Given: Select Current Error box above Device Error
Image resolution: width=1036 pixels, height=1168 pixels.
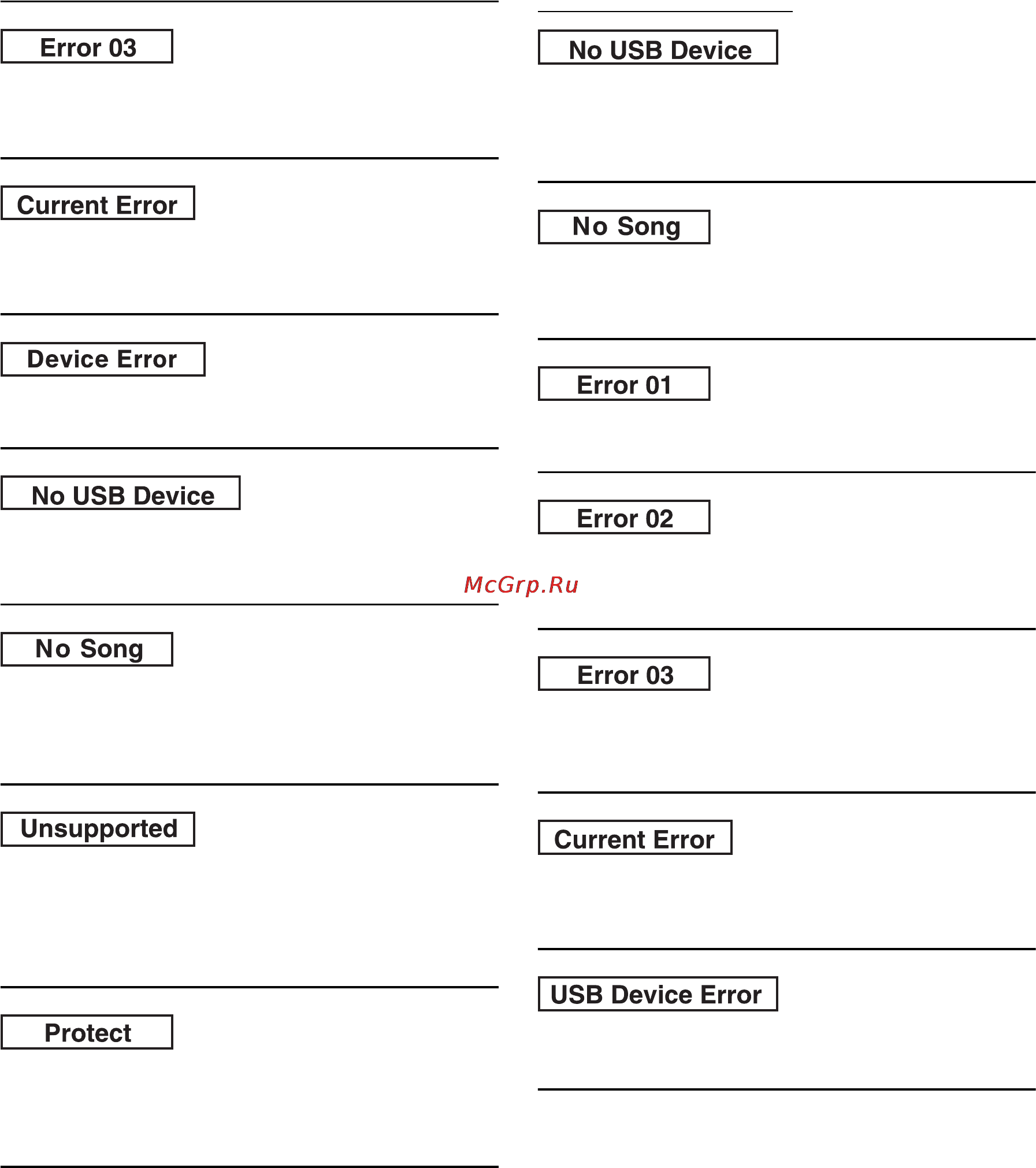Looking at the screenshot, I should point(98,203).
